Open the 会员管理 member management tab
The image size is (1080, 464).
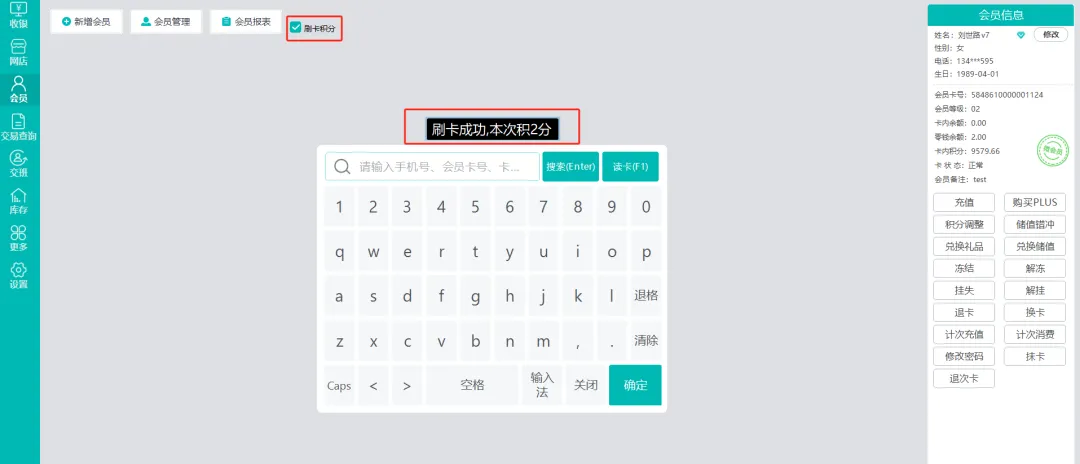pyautogui.click(x=165, y=21)
